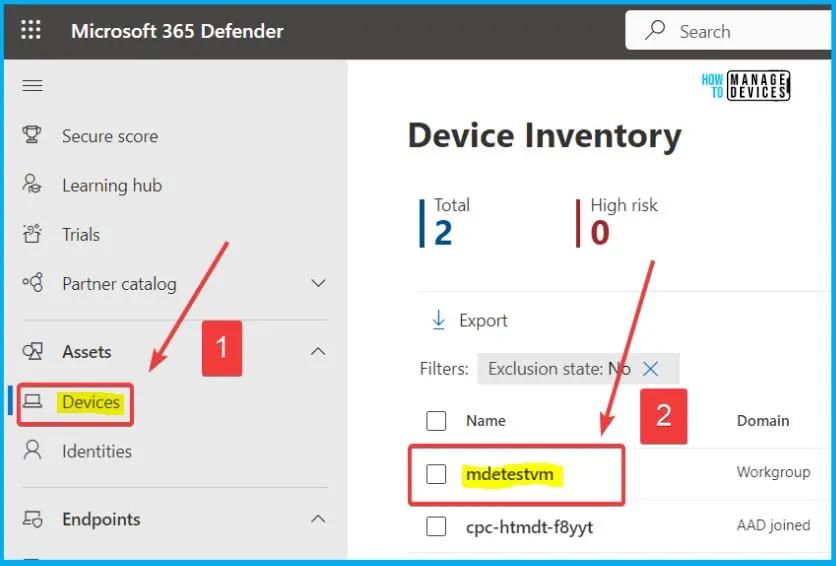The width and height of the screenshot is (836, 566).
Task: Select Partner catalog menu item
Action: pos(119,284)
